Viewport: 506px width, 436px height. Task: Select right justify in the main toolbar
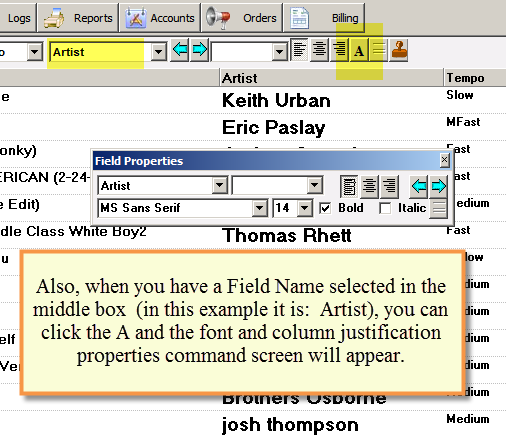point(340,50)
